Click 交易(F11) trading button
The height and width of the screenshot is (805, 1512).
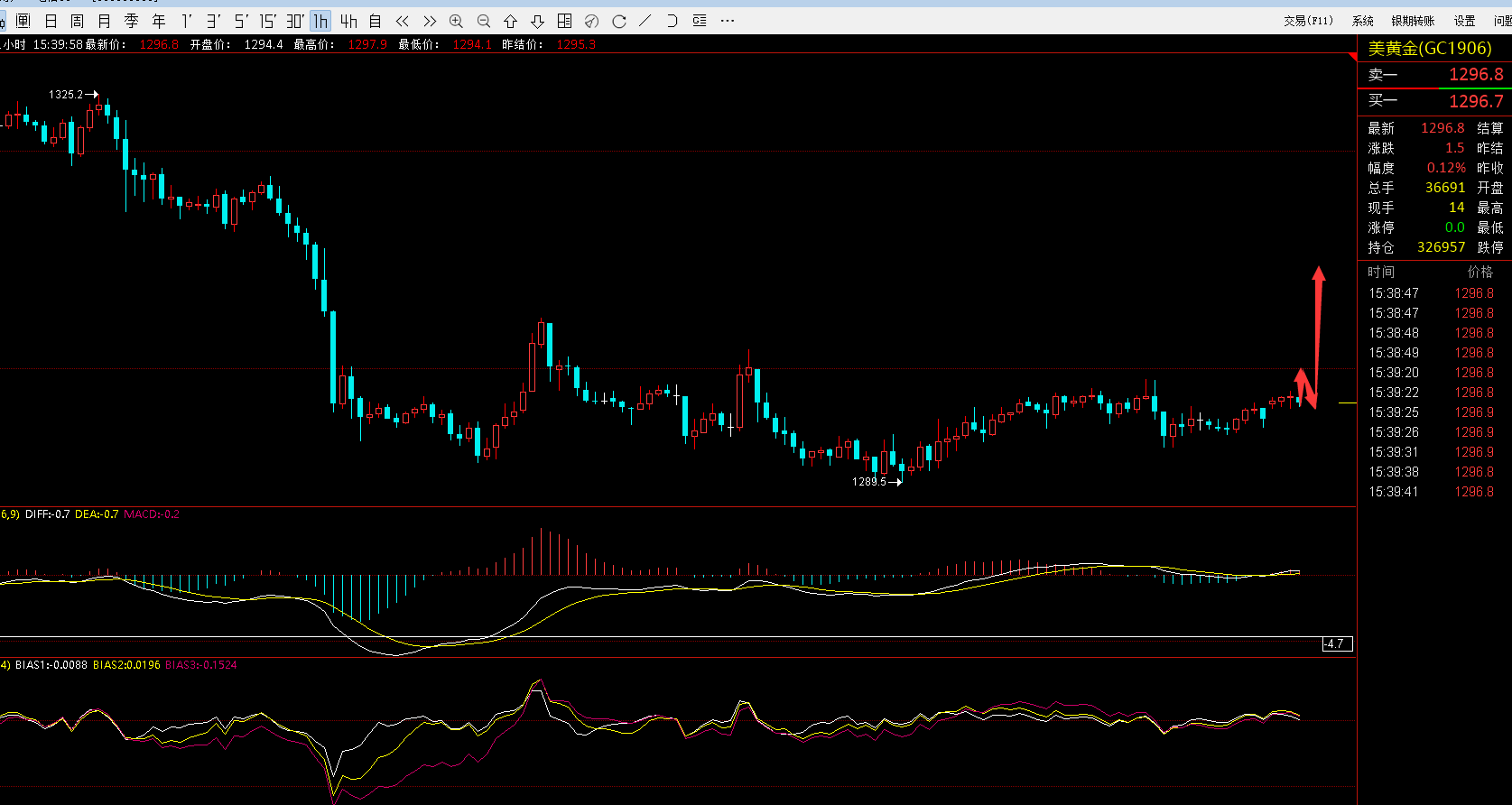pos(1308,21)
